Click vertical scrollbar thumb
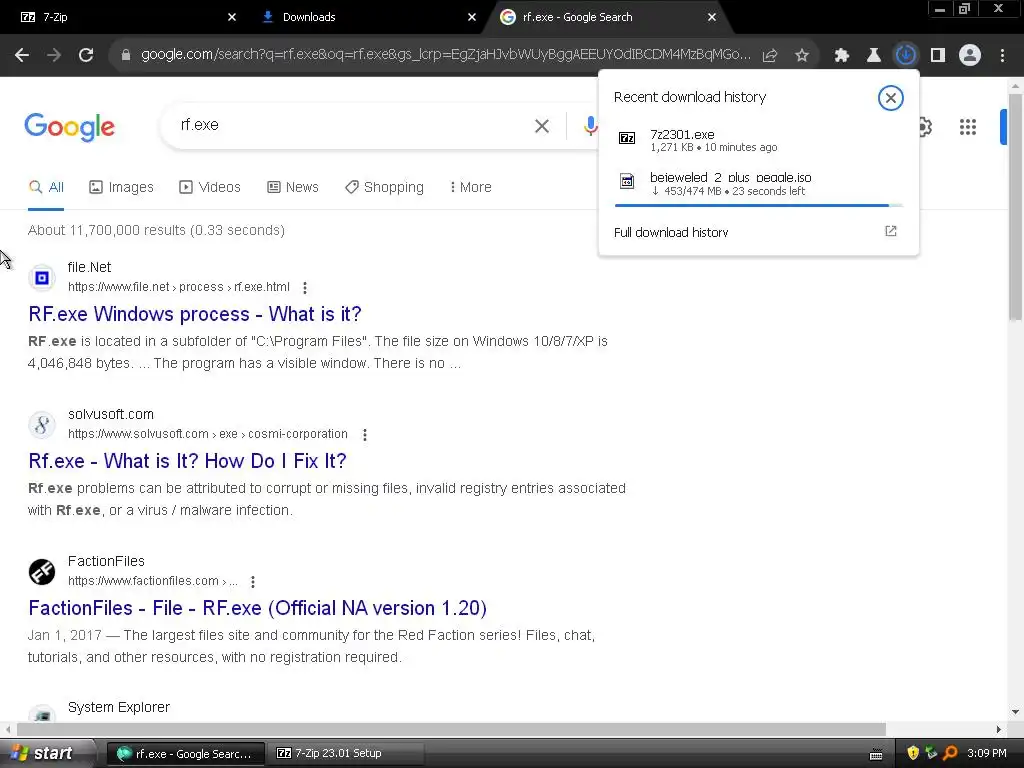Image resolution: width=1024 pixels, height=768 pixels. pos(1015,206)
